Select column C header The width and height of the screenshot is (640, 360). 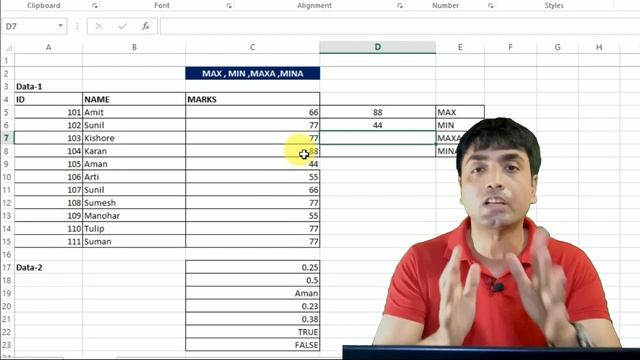[253, 47]
